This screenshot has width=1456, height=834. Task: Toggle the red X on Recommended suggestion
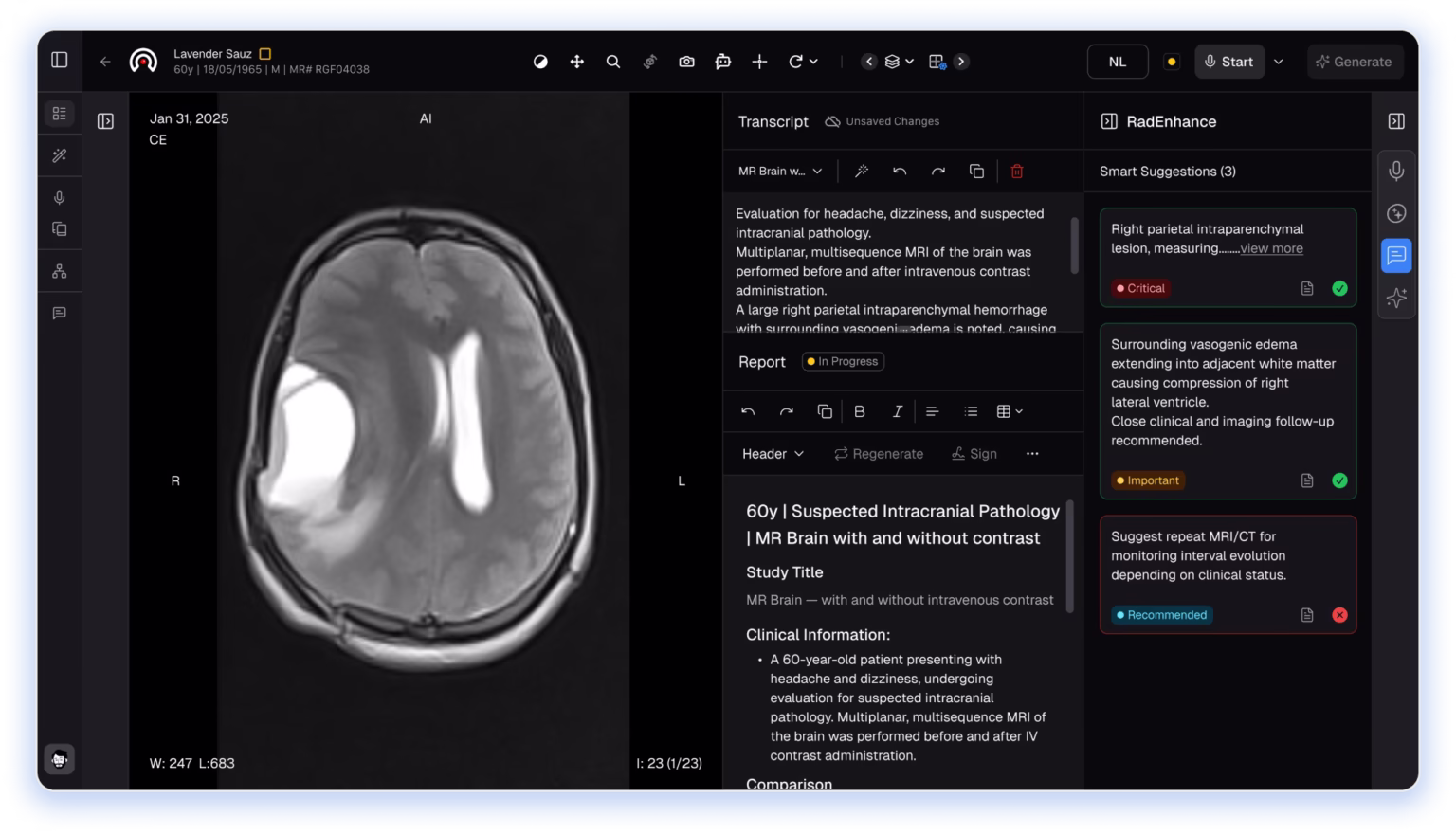point(1339,615)
